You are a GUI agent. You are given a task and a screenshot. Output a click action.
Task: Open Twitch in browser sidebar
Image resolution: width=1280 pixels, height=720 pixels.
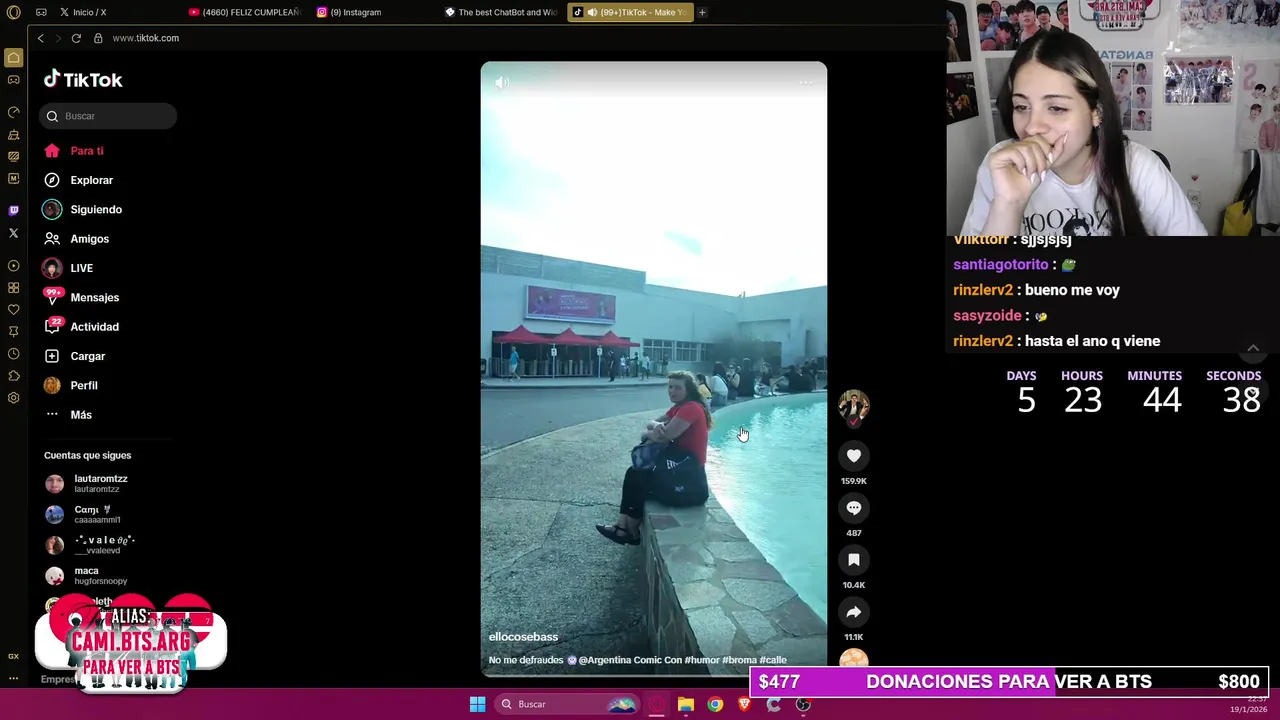pyautogui.click(x=13, y=211)
